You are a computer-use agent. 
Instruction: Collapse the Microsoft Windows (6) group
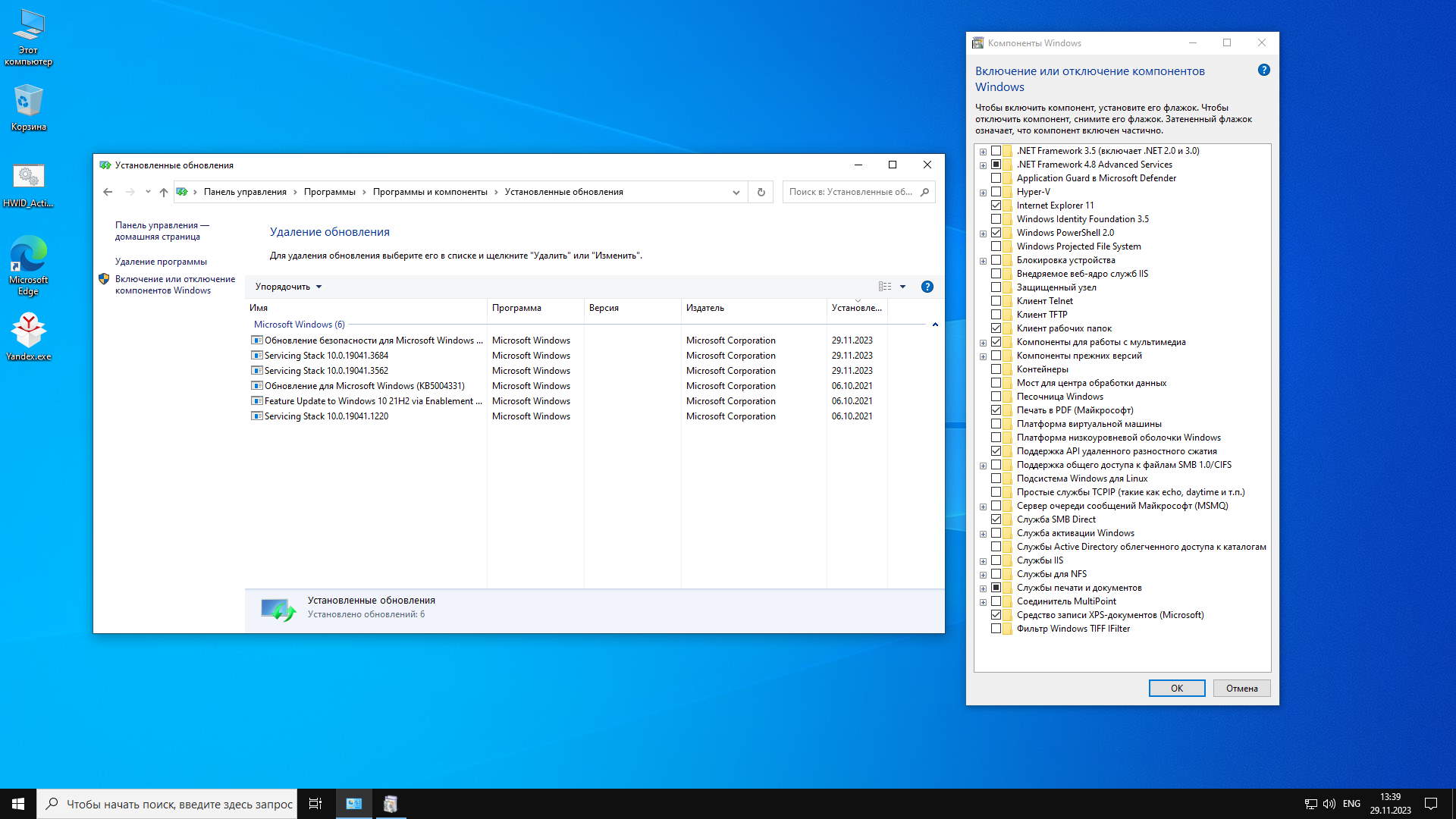click(935, 325)
